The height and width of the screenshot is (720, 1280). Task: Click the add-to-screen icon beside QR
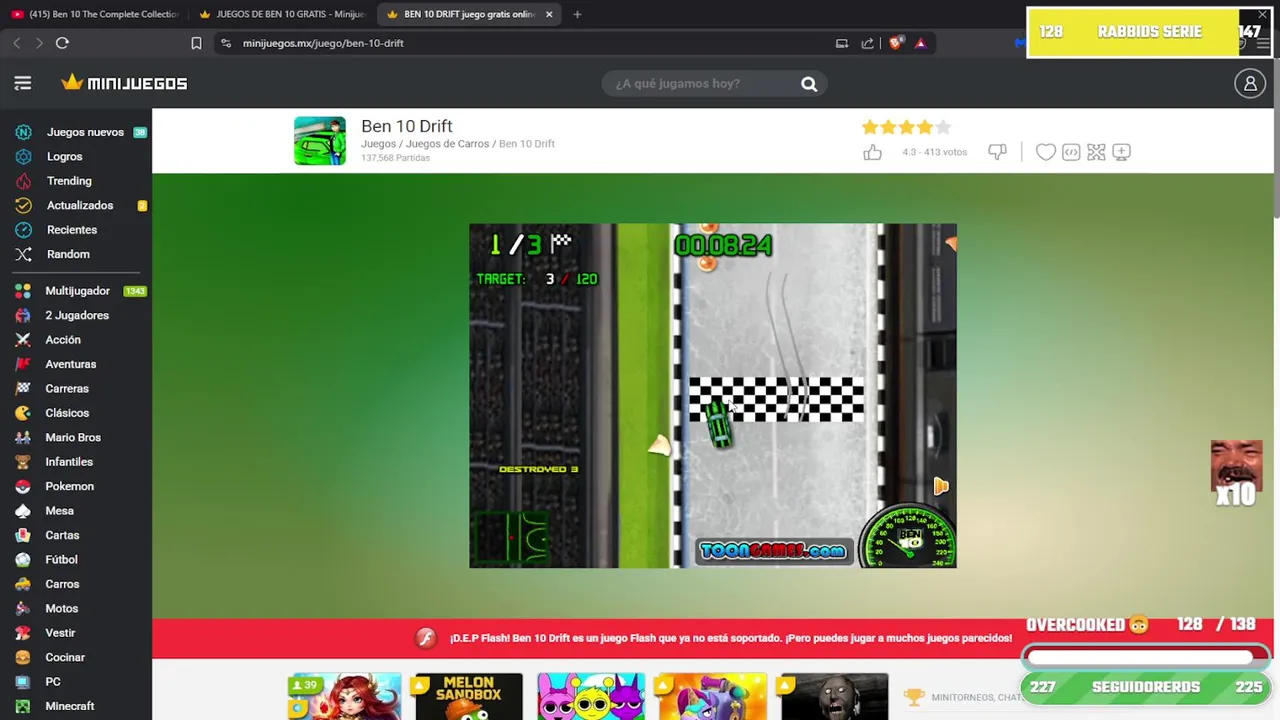[1122, 152]
